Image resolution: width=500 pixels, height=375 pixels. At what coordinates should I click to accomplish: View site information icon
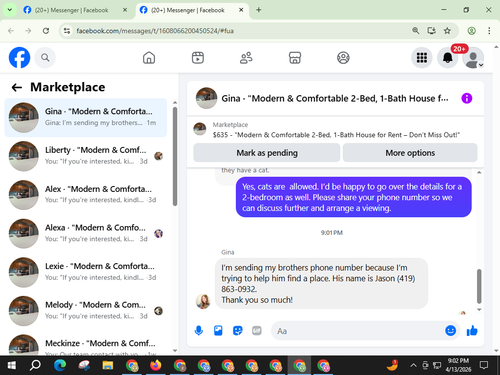pyautogui.click(x=67, y=31)
